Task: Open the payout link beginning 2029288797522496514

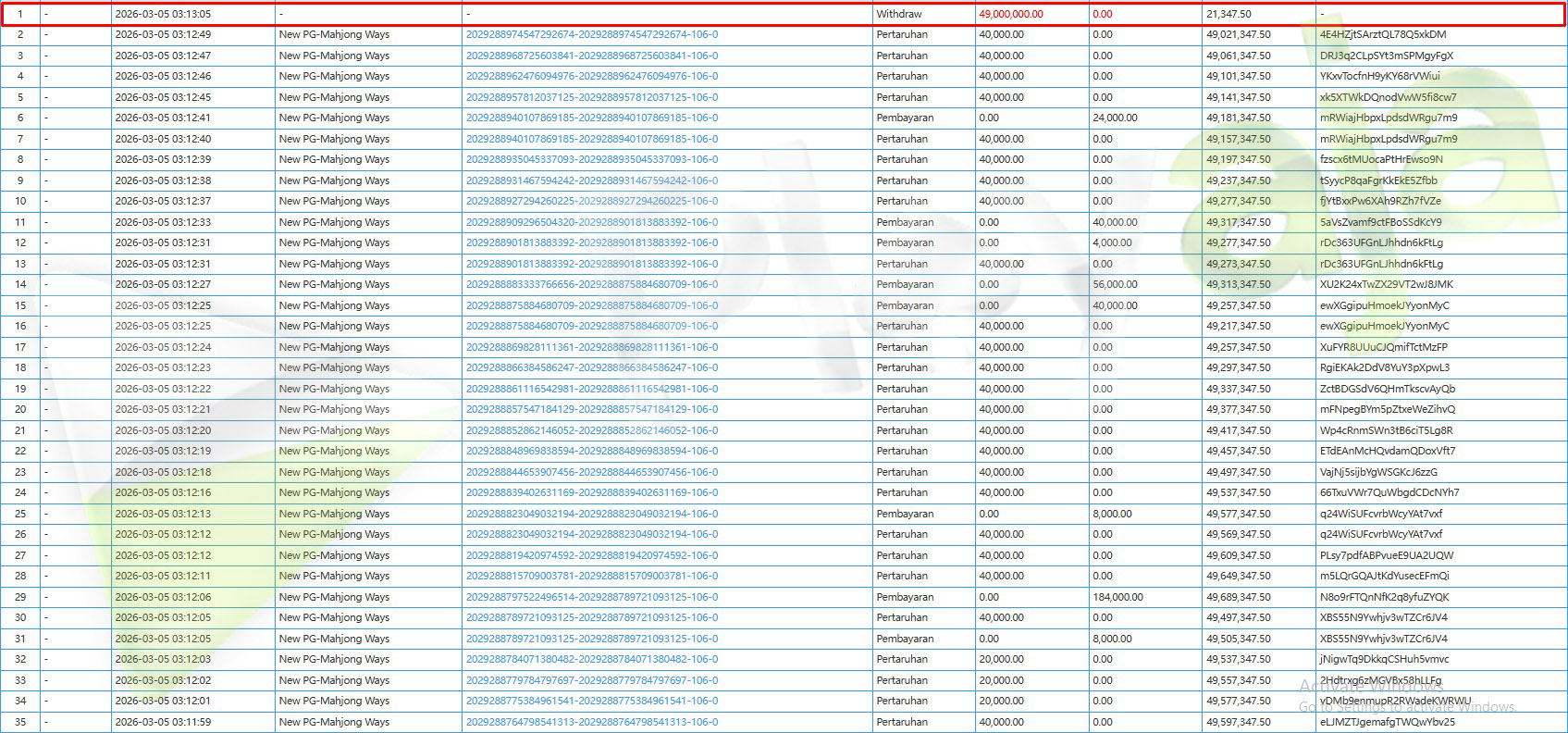Action: [x=591, y=597]
